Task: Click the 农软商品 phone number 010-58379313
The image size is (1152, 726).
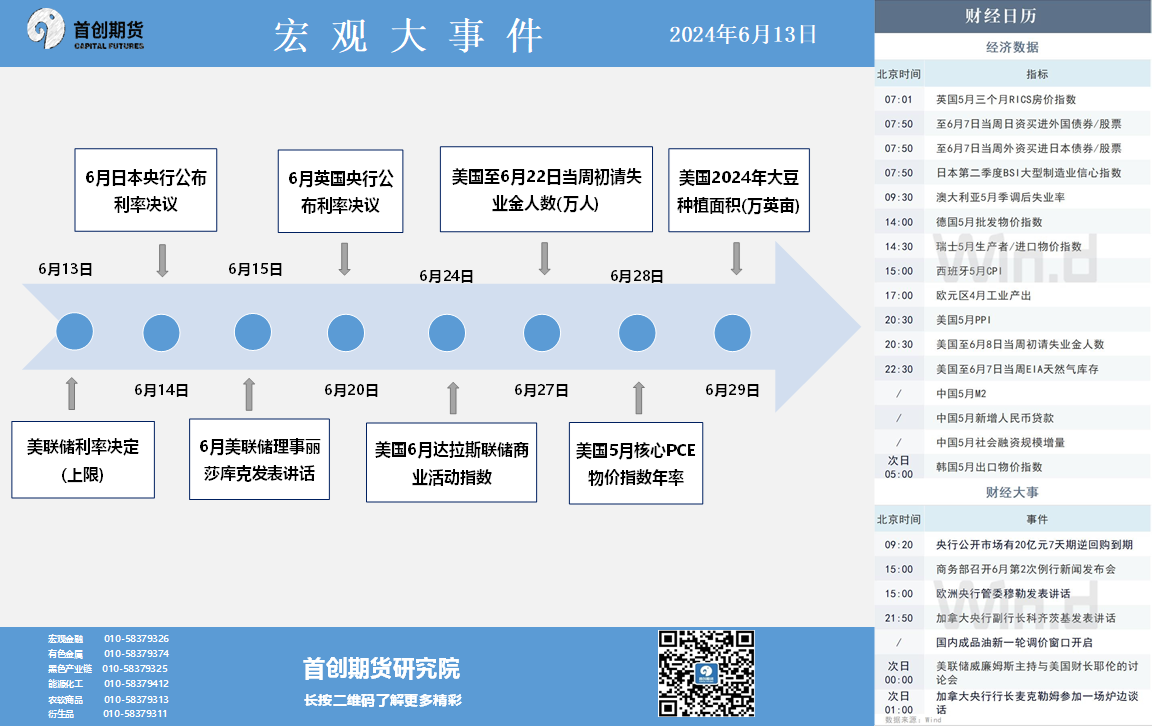Action: click(x=137, y=700)
